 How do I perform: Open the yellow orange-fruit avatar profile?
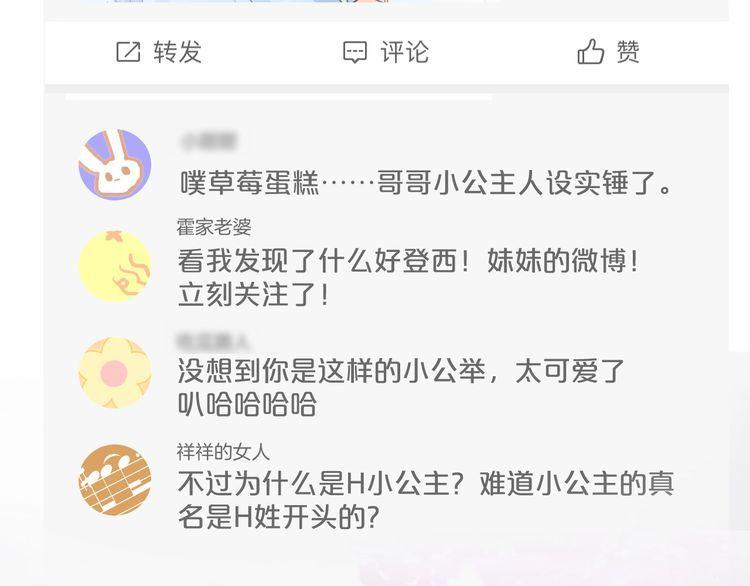115,266
